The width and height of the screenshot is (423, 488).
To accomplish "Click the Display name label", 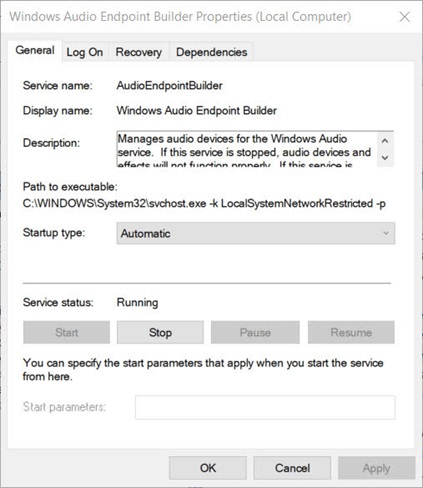I will (58, 111).
